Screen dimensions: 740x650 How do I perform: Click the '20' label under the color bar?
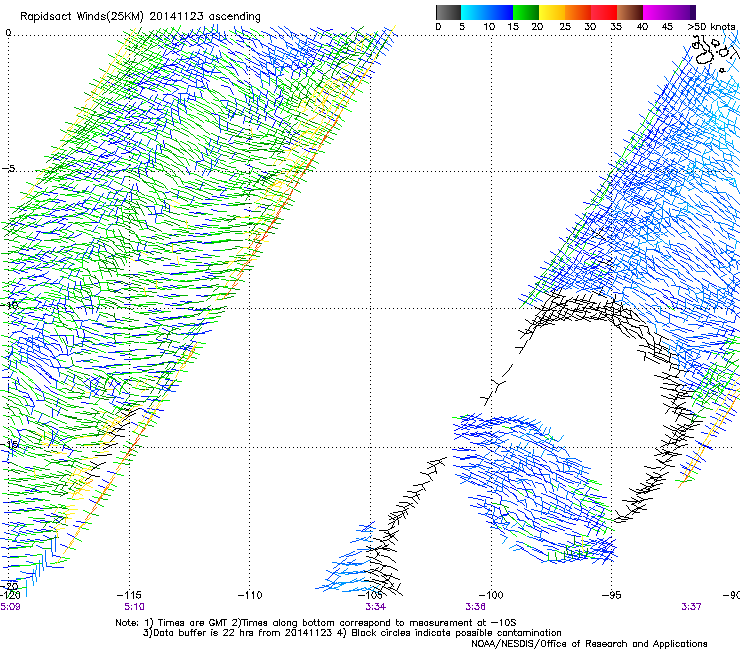(x=537, y=26)
